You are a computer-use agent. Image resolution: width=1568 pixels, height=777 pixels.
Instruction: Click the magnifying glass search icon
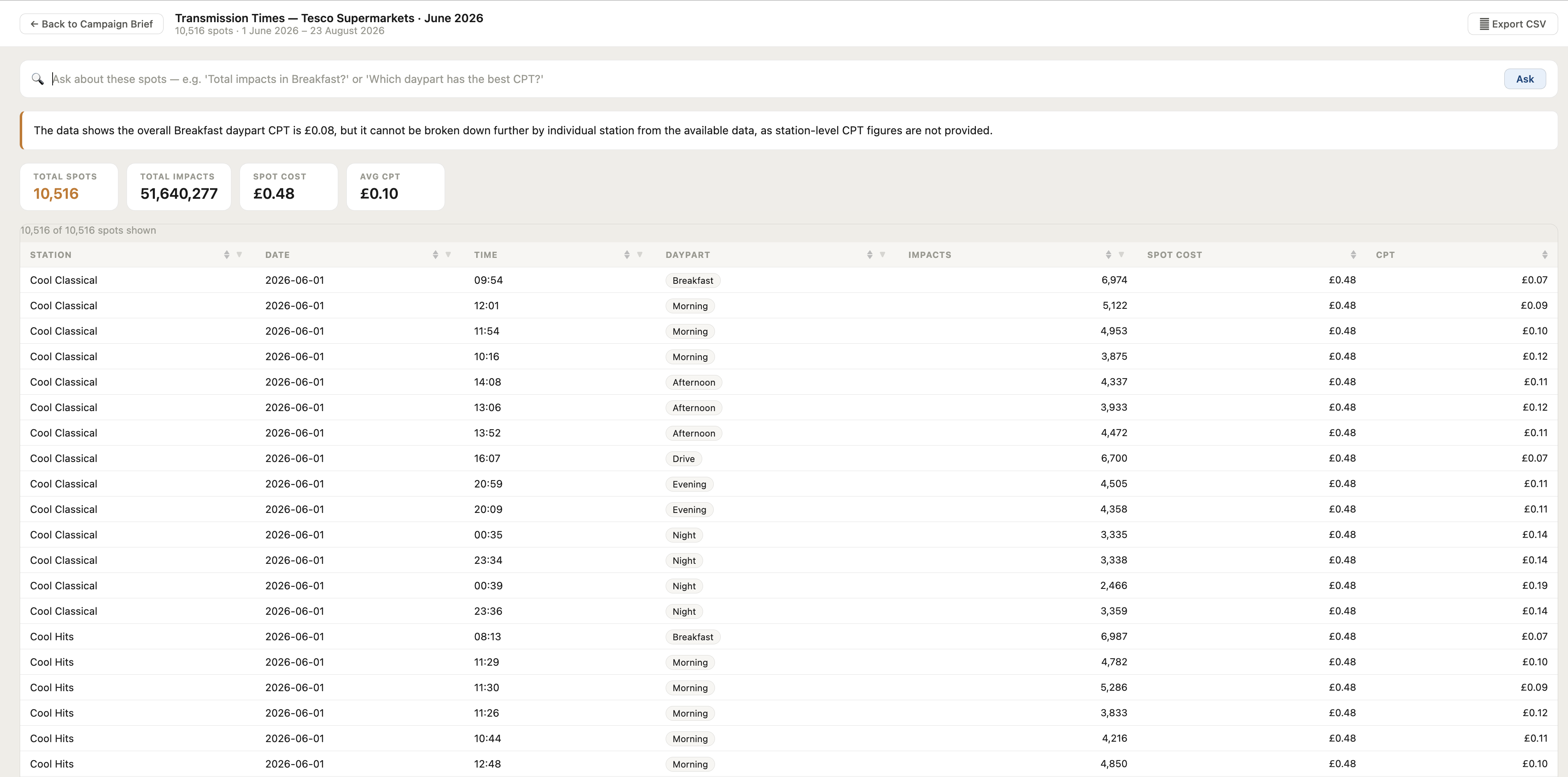[x=38, y=79]
